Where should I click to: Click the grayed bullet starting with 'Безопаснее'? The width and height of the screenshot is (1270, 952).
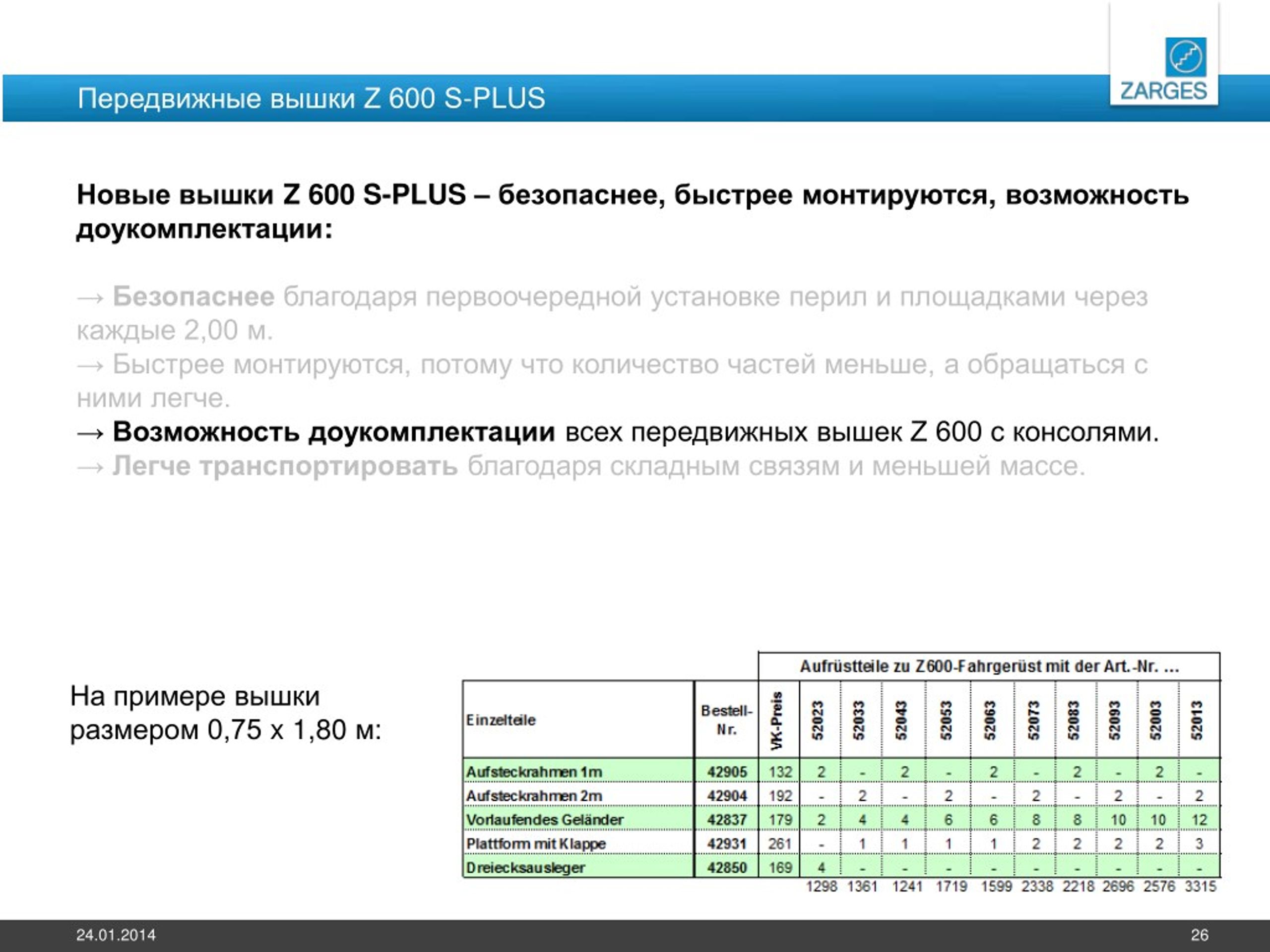612,313
